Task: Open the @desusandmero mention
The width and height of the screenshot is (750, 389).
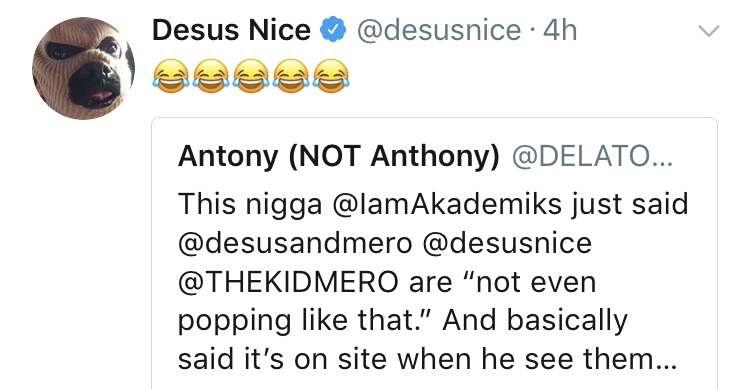Action: coord(295,244)
